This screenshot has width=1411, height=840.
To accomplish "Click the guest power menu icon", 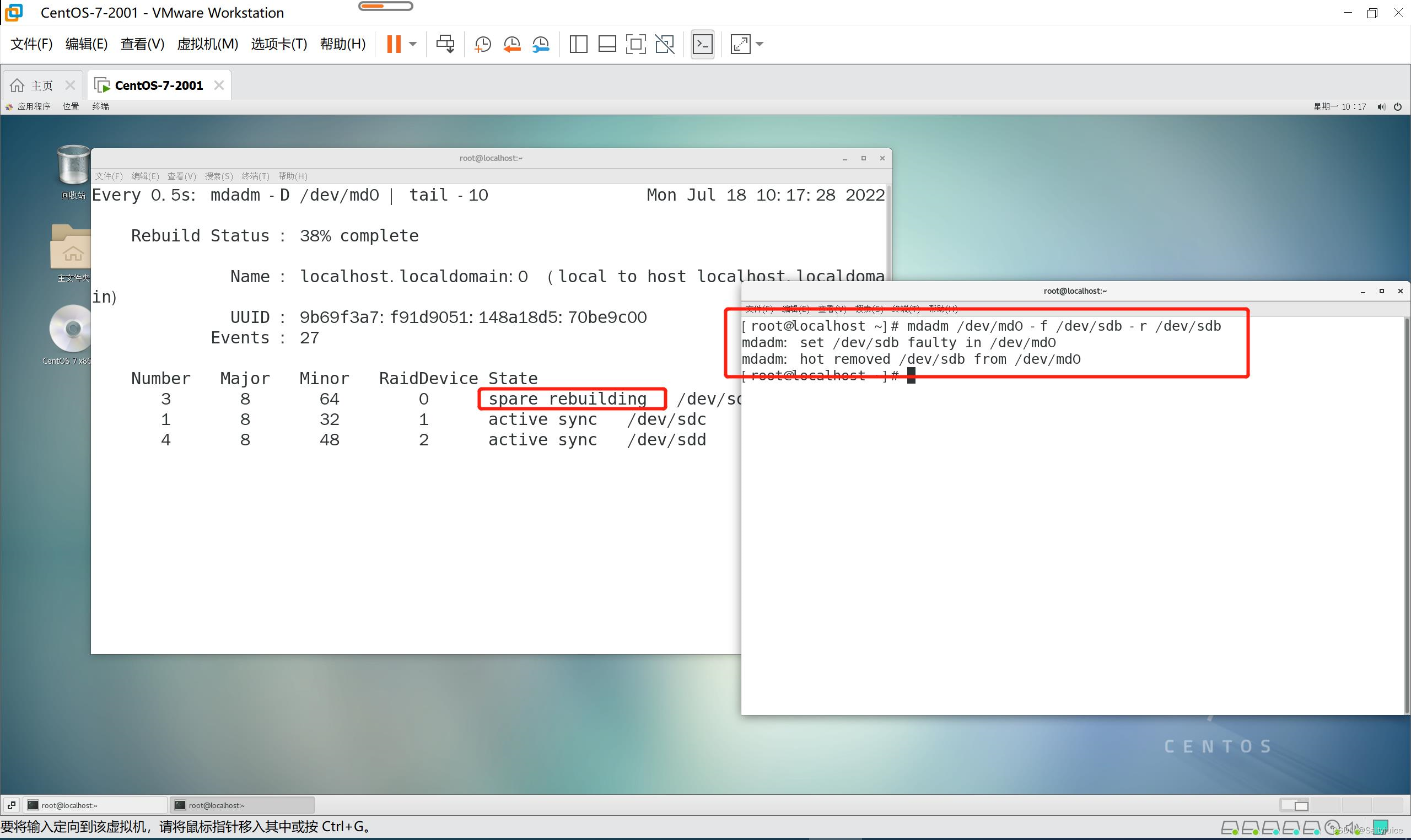I will pyautogui.click(x=1398, y=106).
